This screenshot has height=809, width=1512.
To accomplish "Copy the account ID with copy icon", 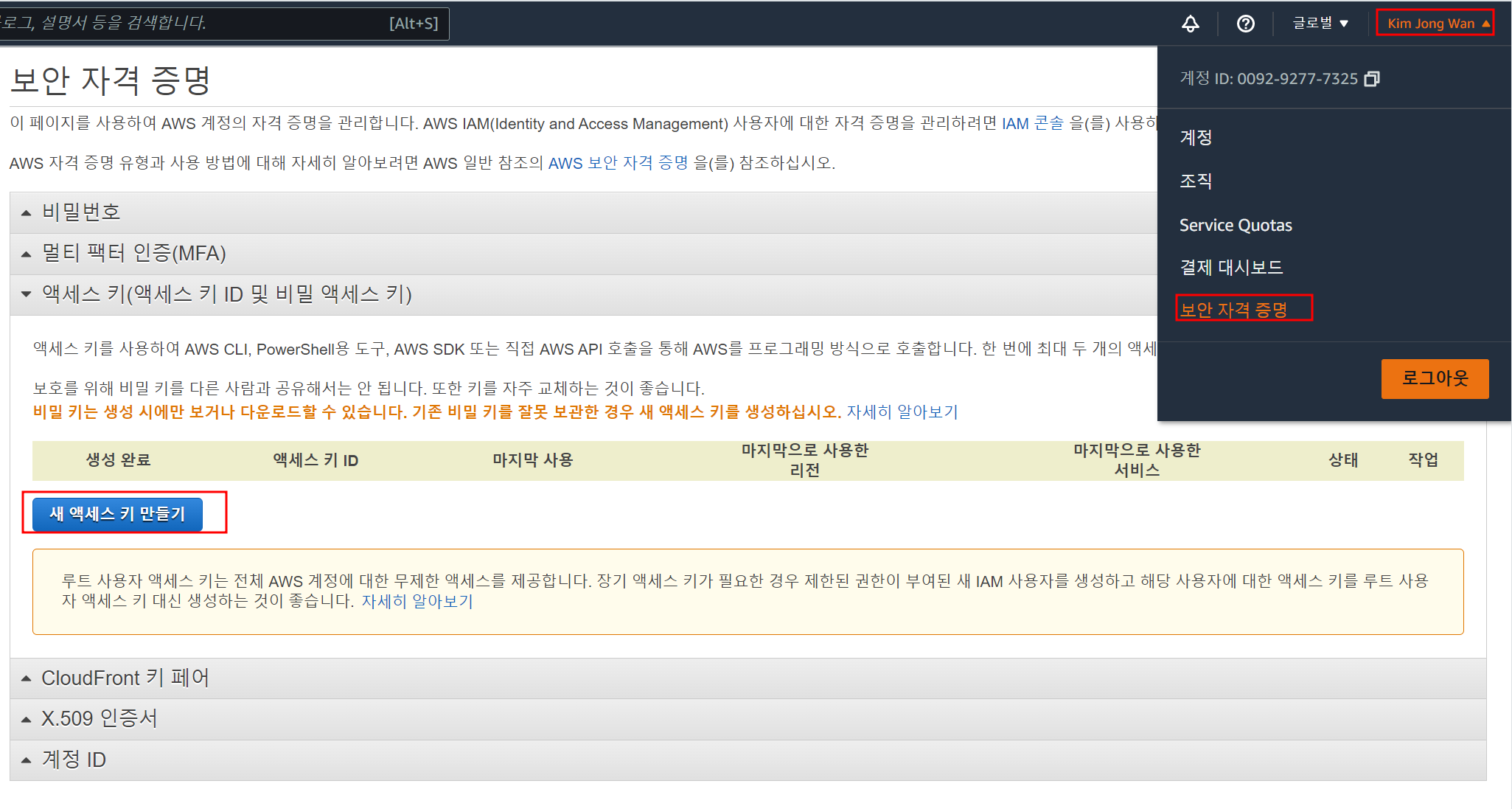I will coord(1371,79).
